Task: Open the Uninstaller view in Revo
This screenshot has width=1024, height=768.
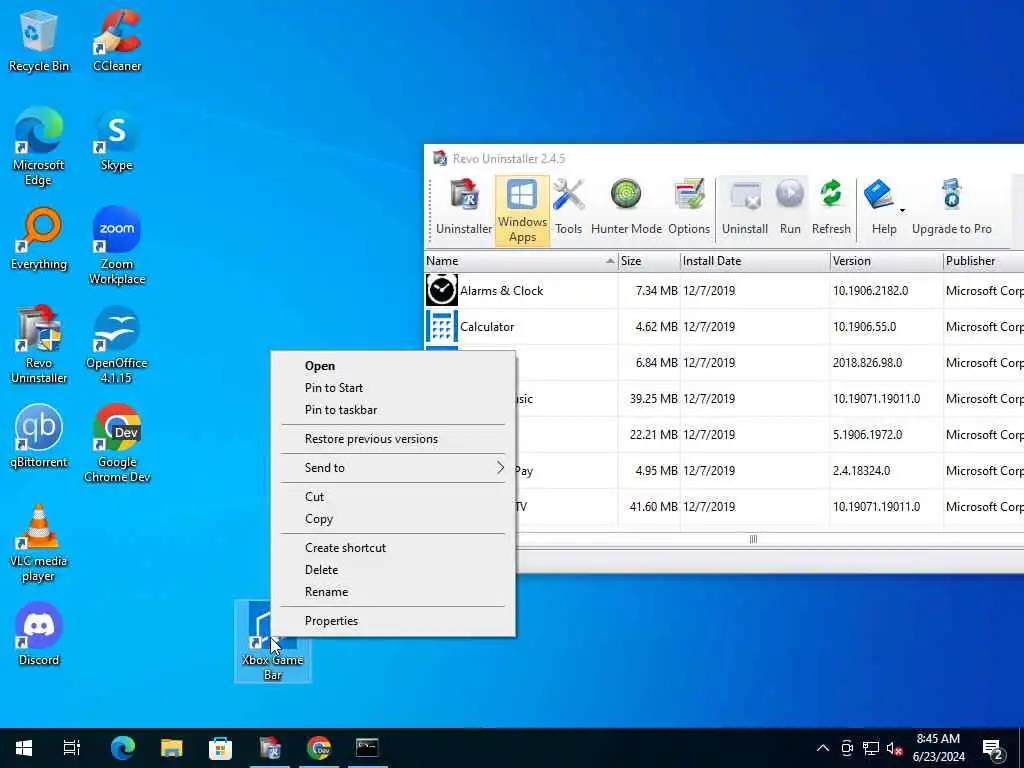Action: 464,208
